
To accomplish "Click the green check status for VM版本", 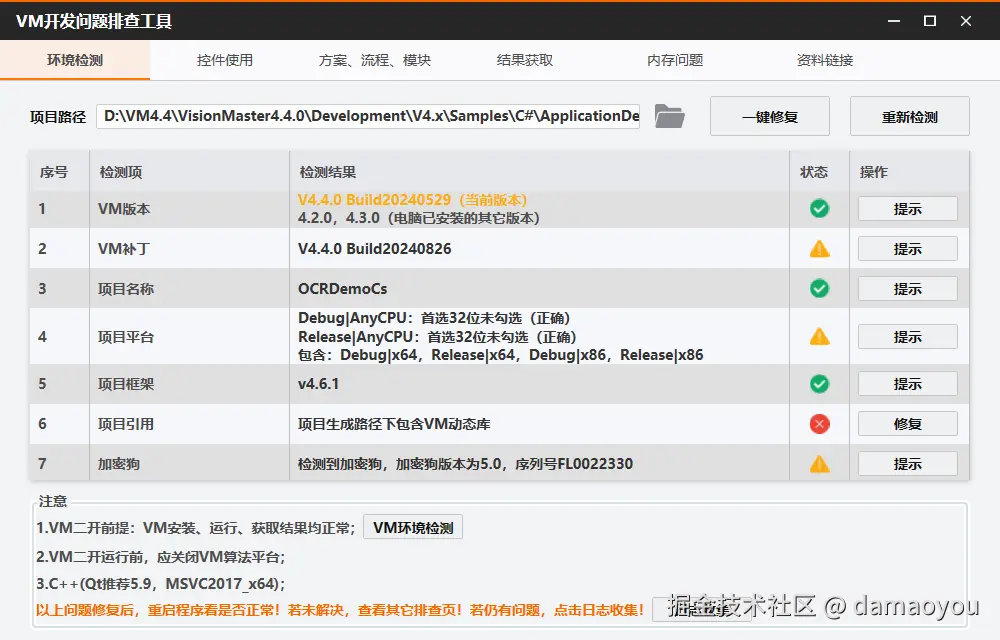I will pyautogui.click(x=820, y=208).
